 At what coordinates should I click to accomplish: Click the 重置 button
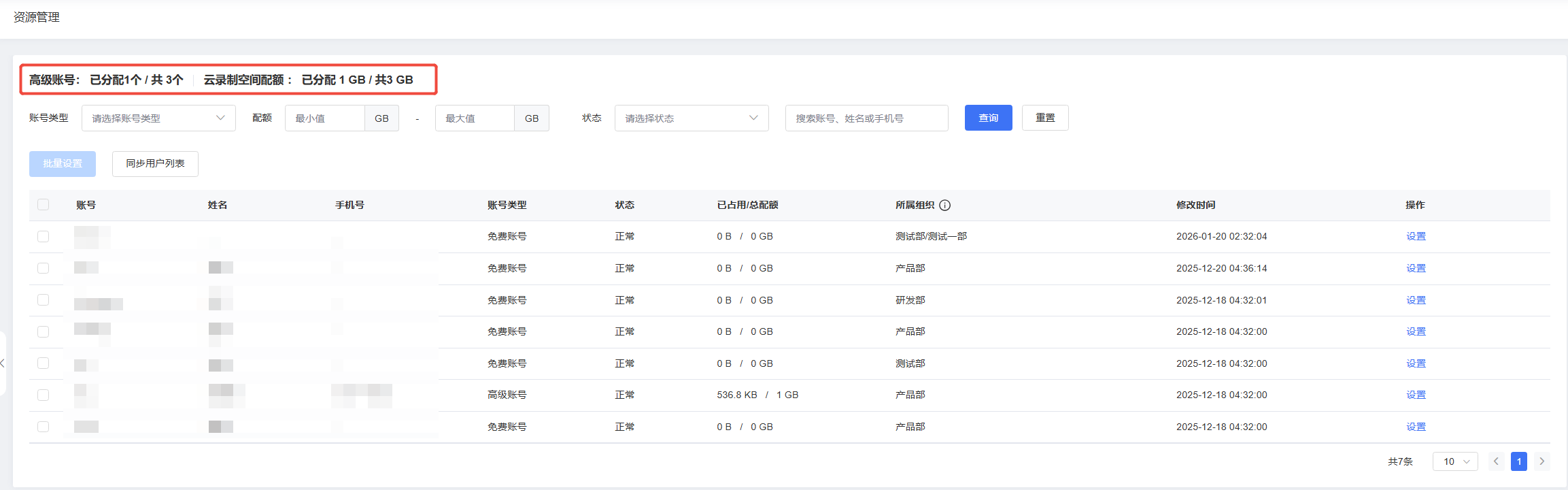click(1045, 118)
